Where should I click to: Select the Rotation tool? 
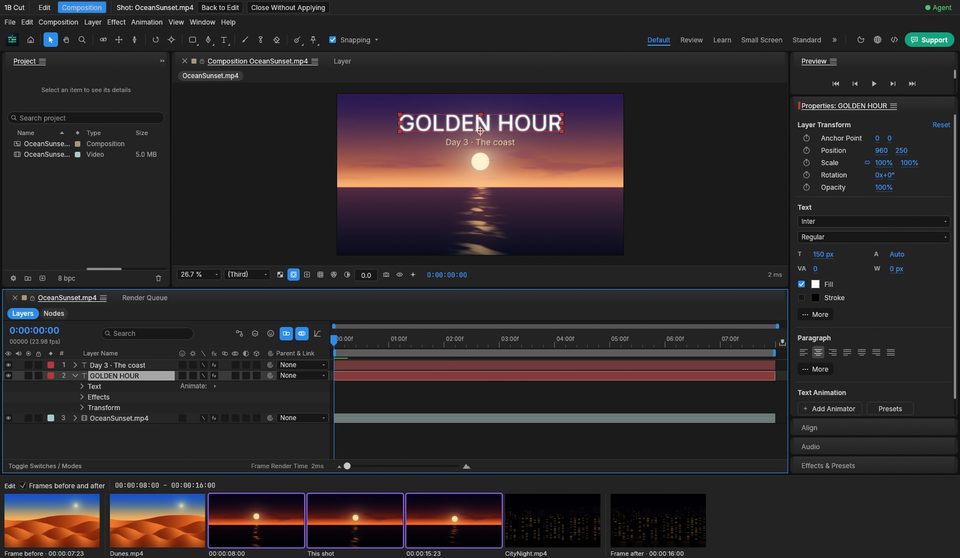(156, 40)
